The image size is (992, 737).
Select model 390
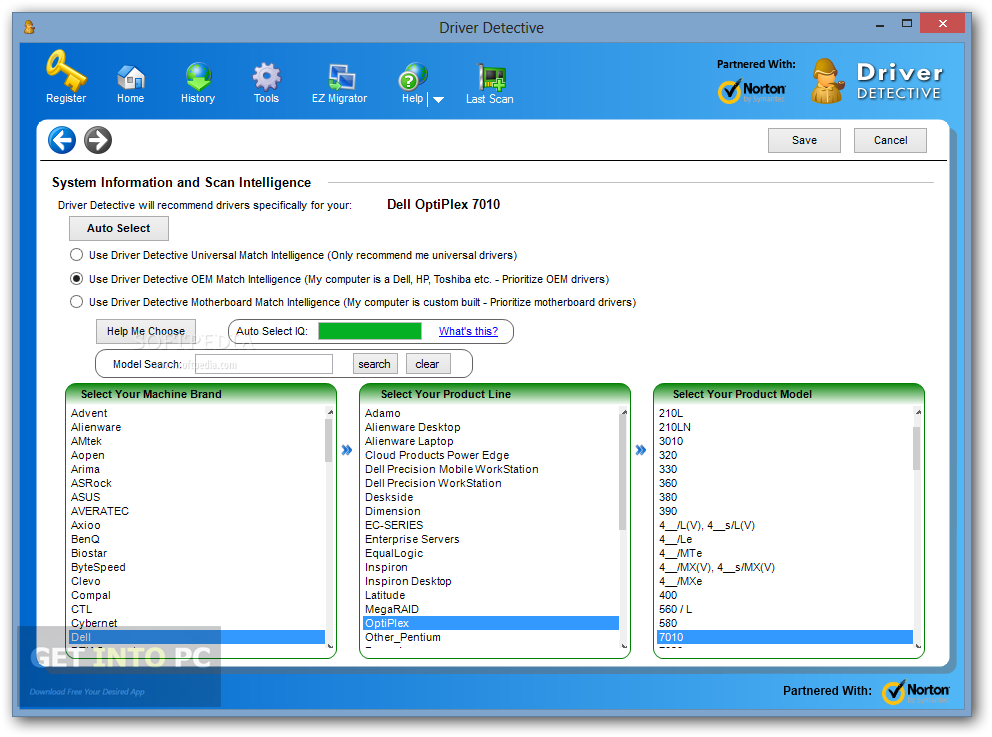coord(667,511)
